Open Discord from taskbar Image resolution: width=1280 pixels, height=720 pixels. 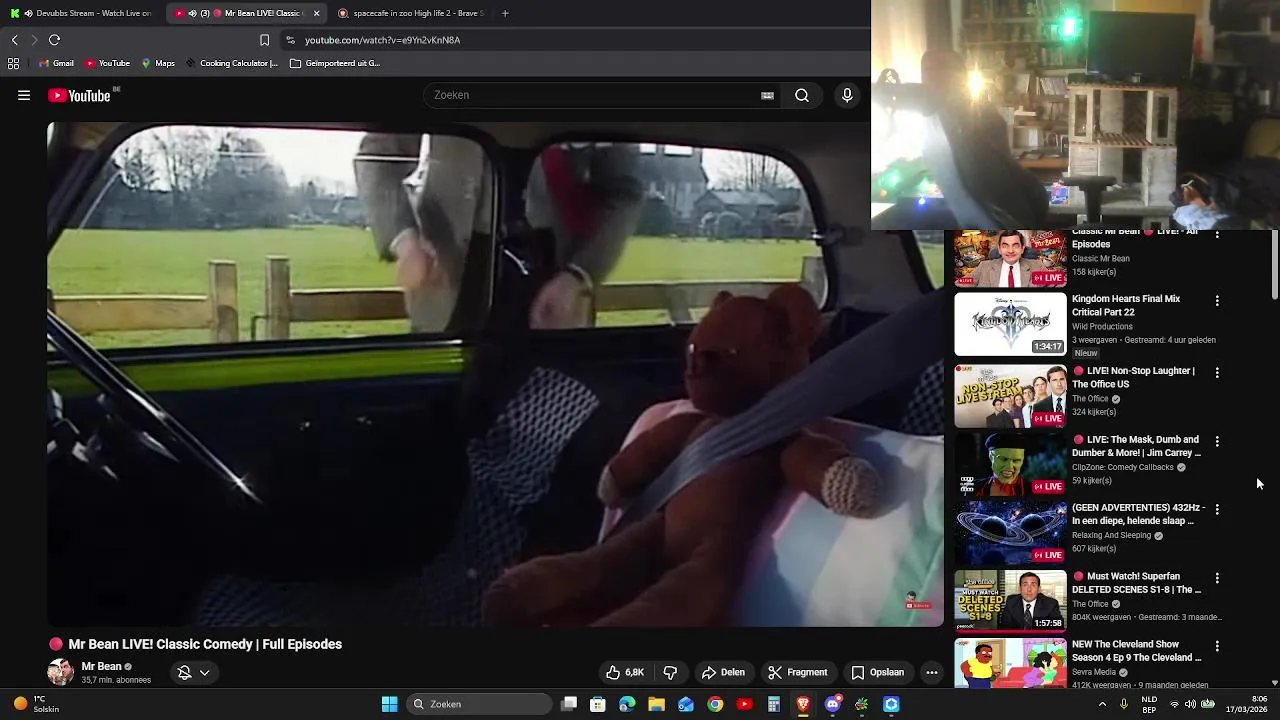832,704
